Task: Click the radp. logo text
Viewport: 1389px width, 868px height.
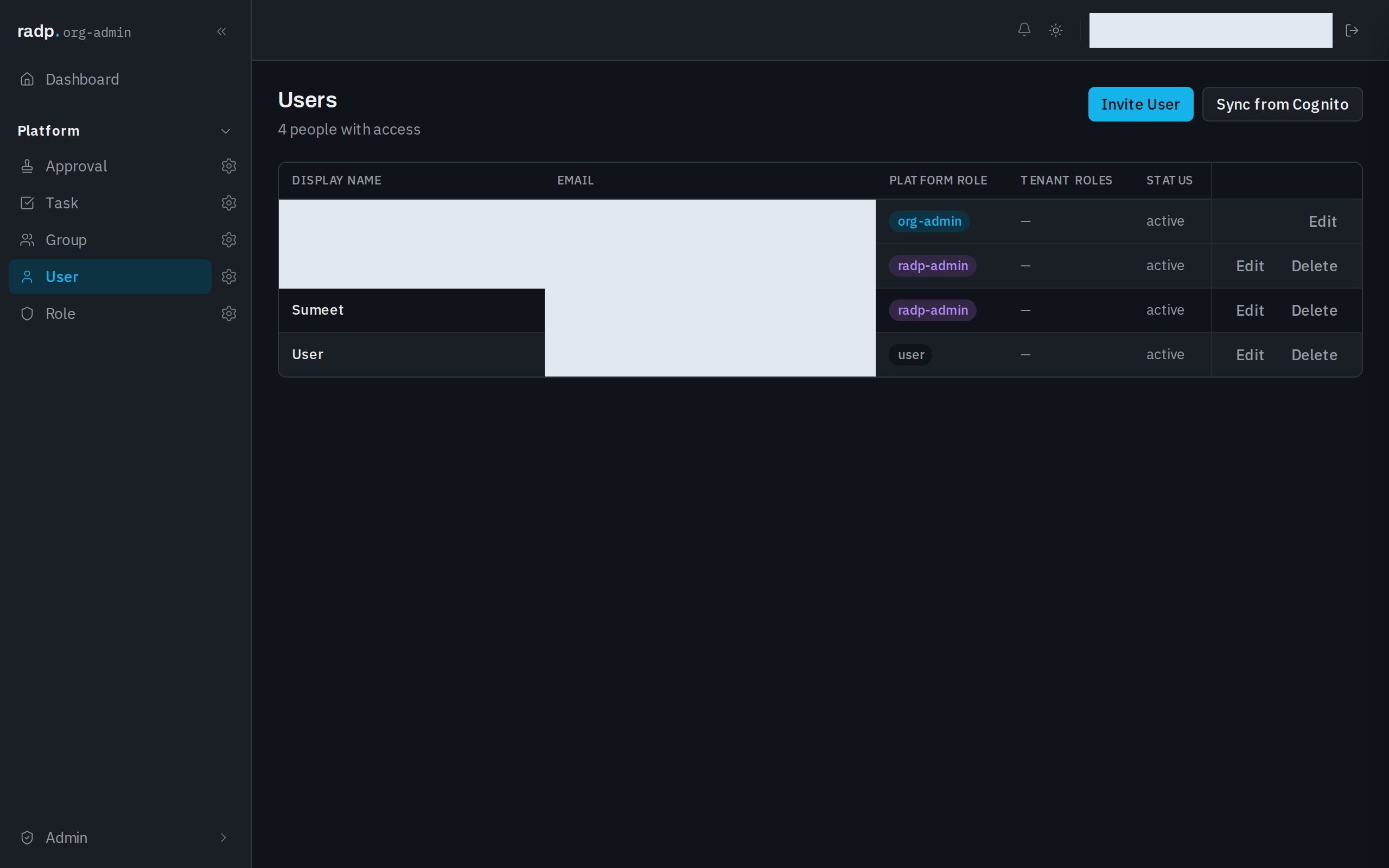Action: [x=38, y=31]
